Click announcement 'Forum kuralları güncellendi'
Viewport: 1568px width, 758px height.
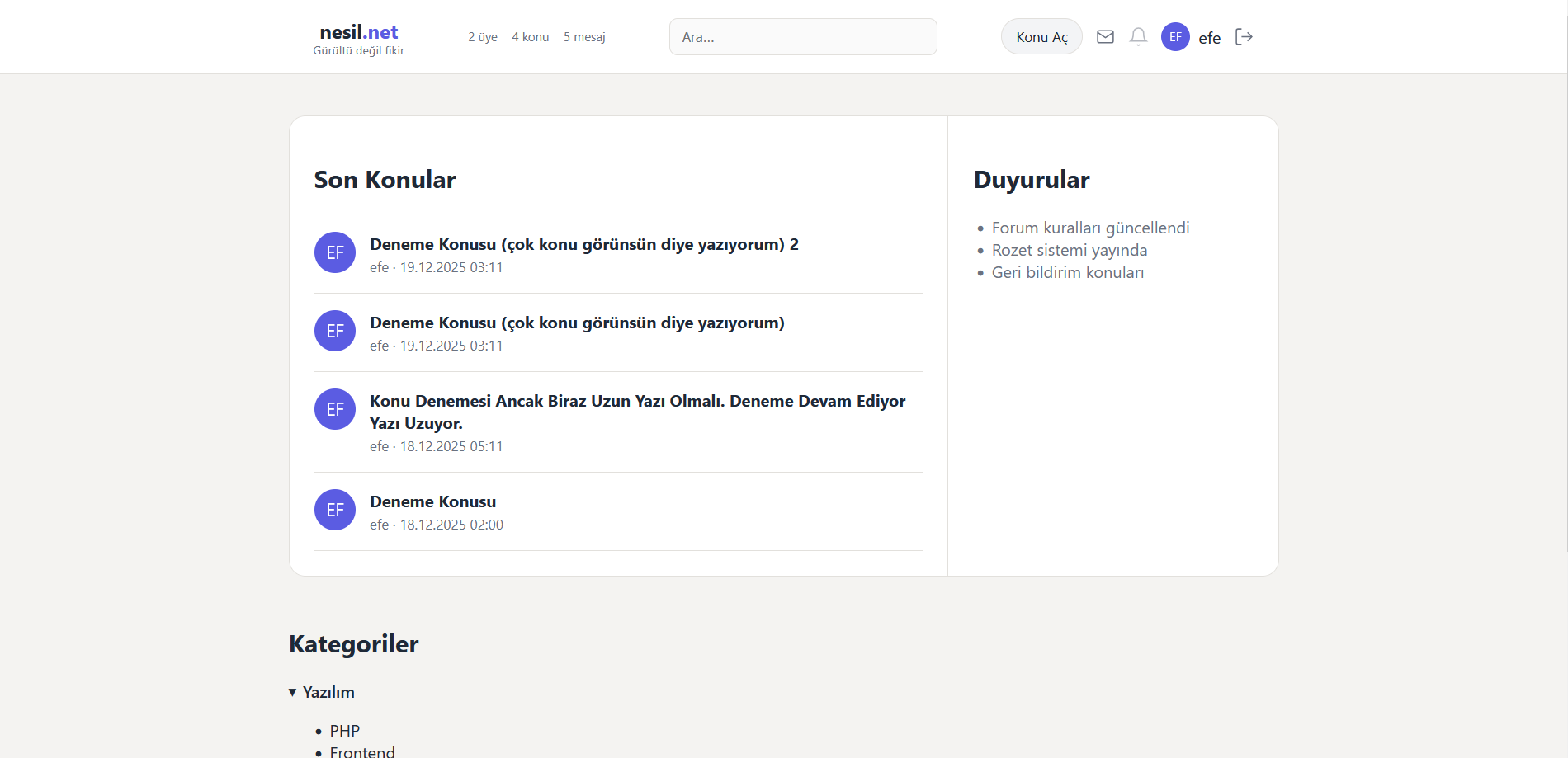[1090, 228]
